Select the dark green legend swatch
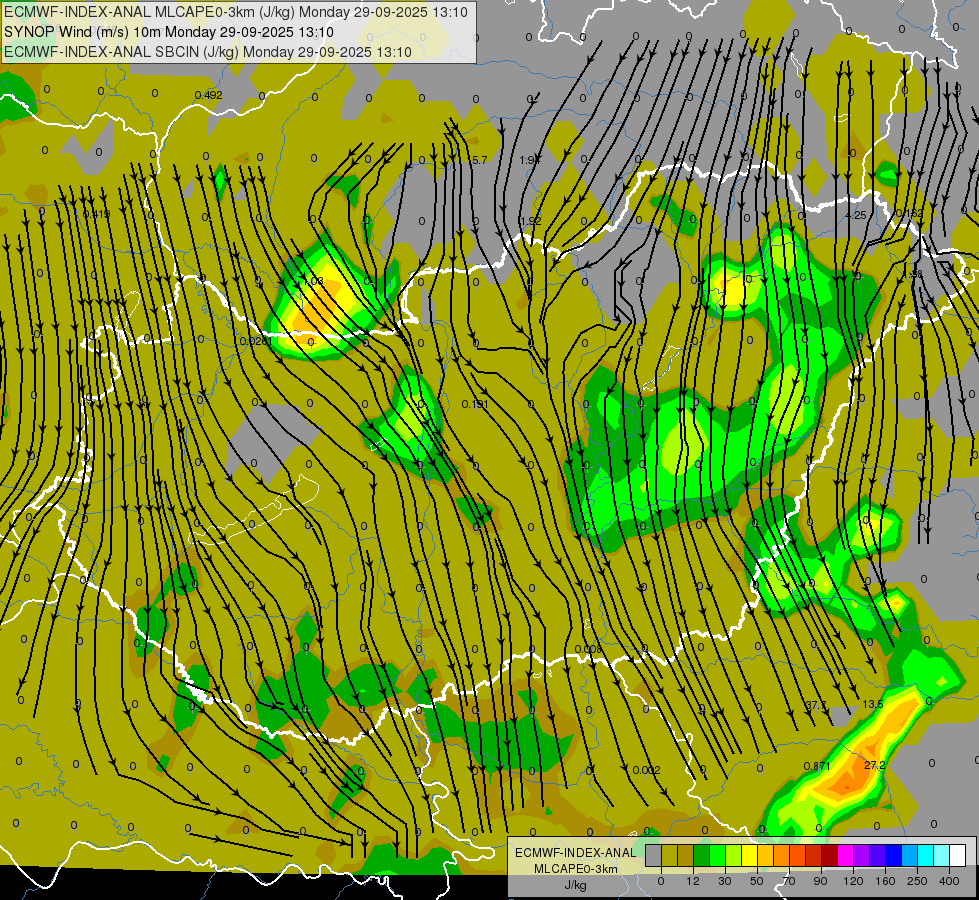Screen dimensions: 979x900 click(x=701, y=856)
